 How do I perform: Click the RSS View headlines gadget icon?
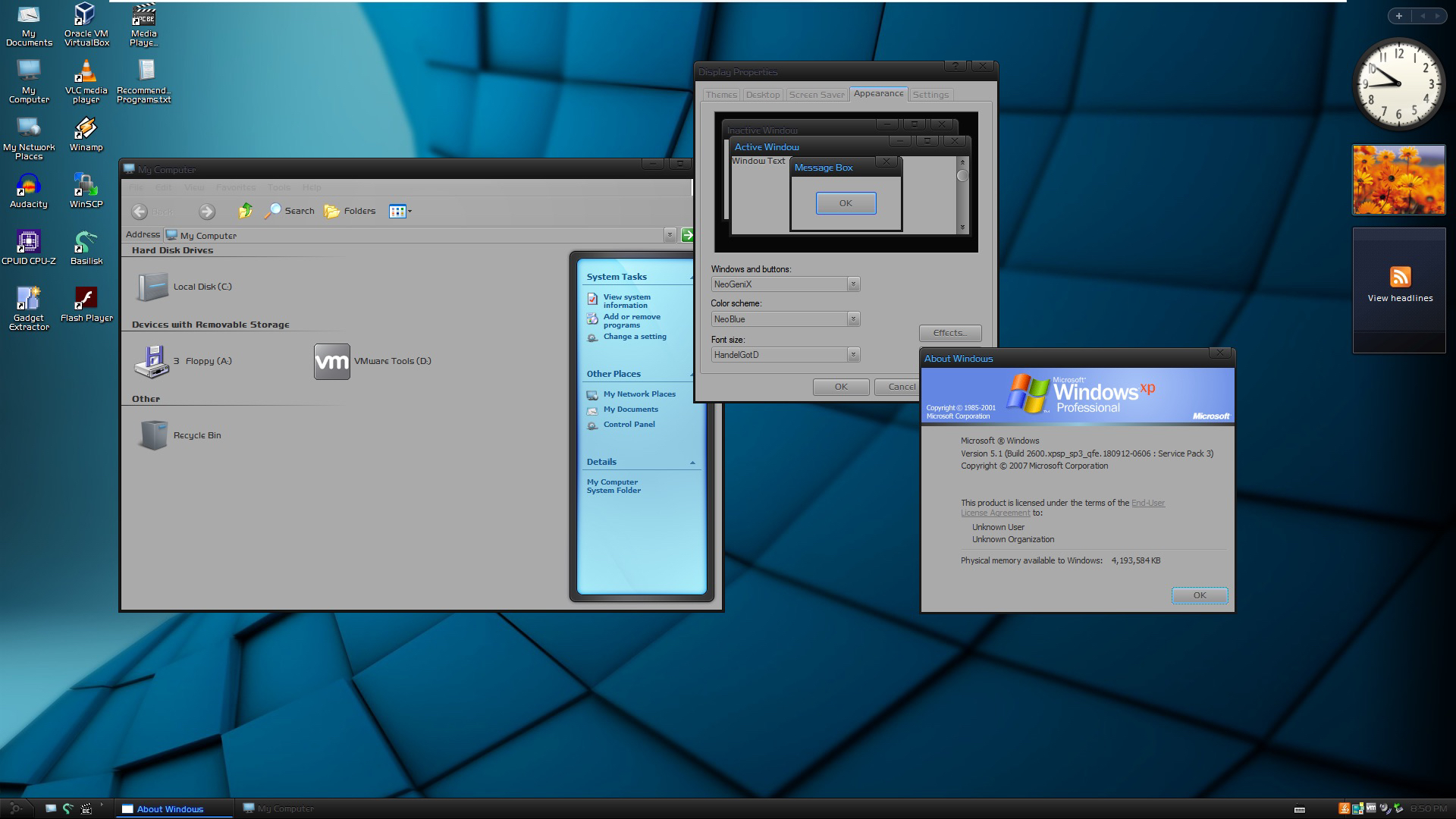pos(1400,277)
